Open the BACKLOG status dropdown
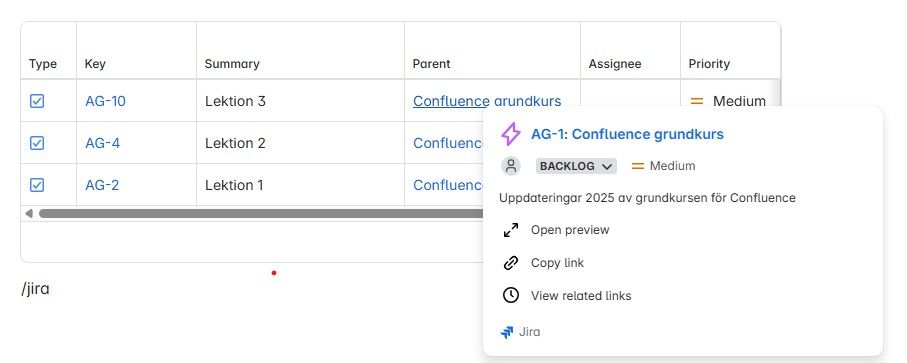The height and width of the screenshot is (363, 907). pyautogui.click(x=576, y=166)
